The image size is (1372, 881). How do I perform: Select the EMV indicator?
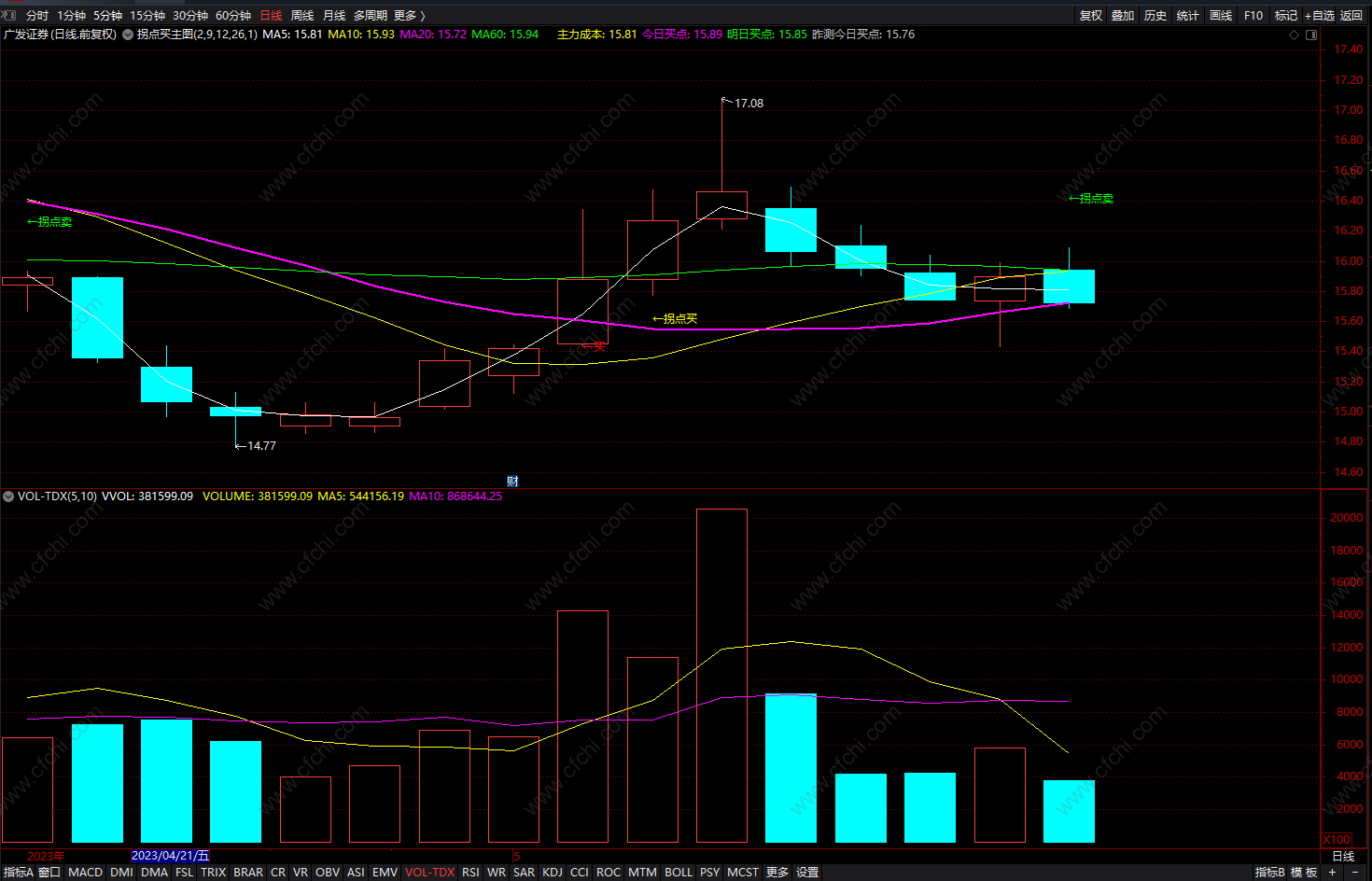click(385, 873)
